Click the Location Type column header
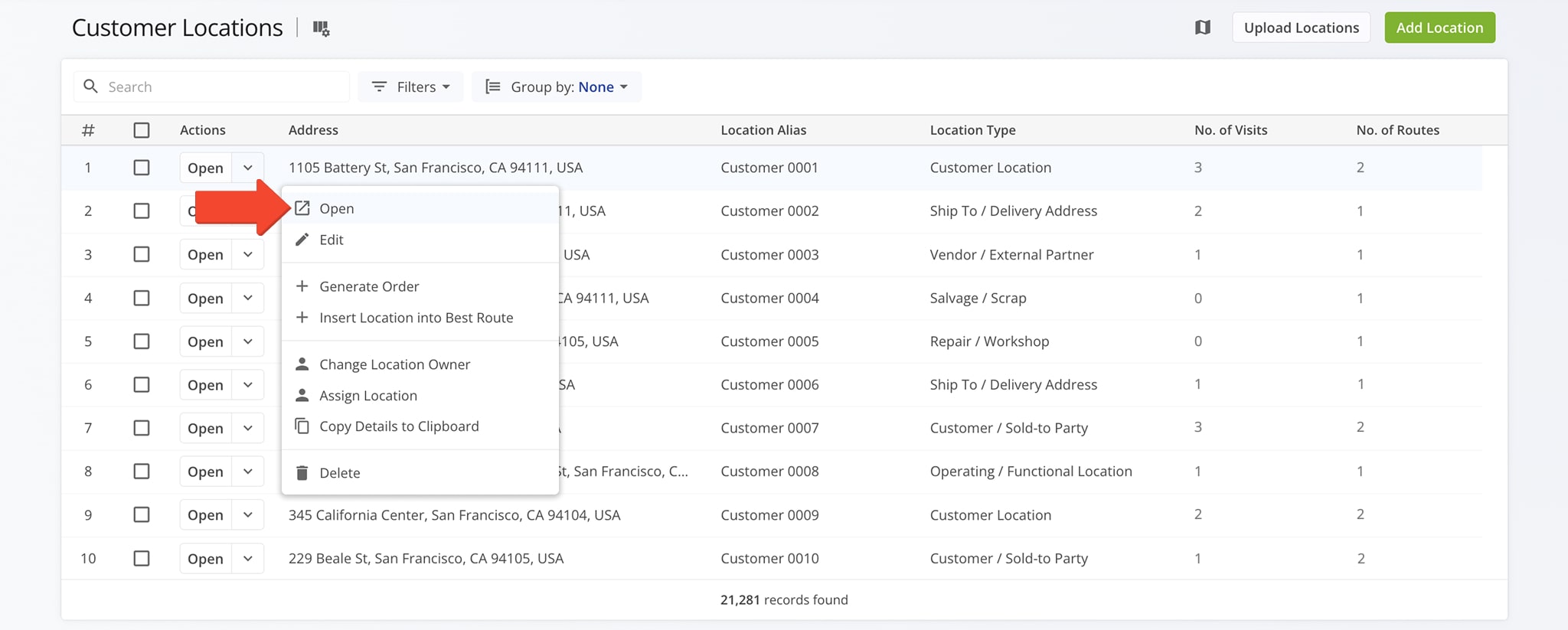 (972, 130)
